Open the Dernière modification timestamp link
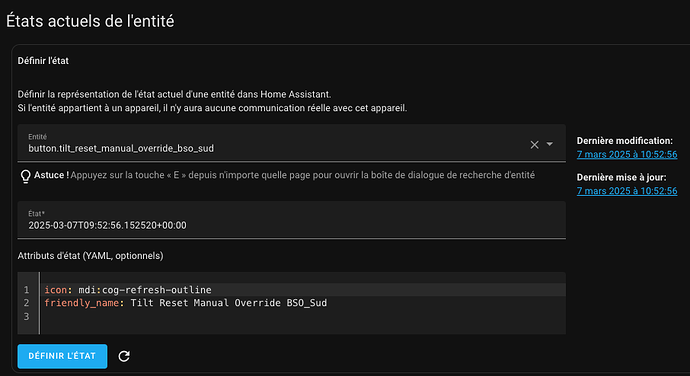690x376 pixels. coord(627,155)
